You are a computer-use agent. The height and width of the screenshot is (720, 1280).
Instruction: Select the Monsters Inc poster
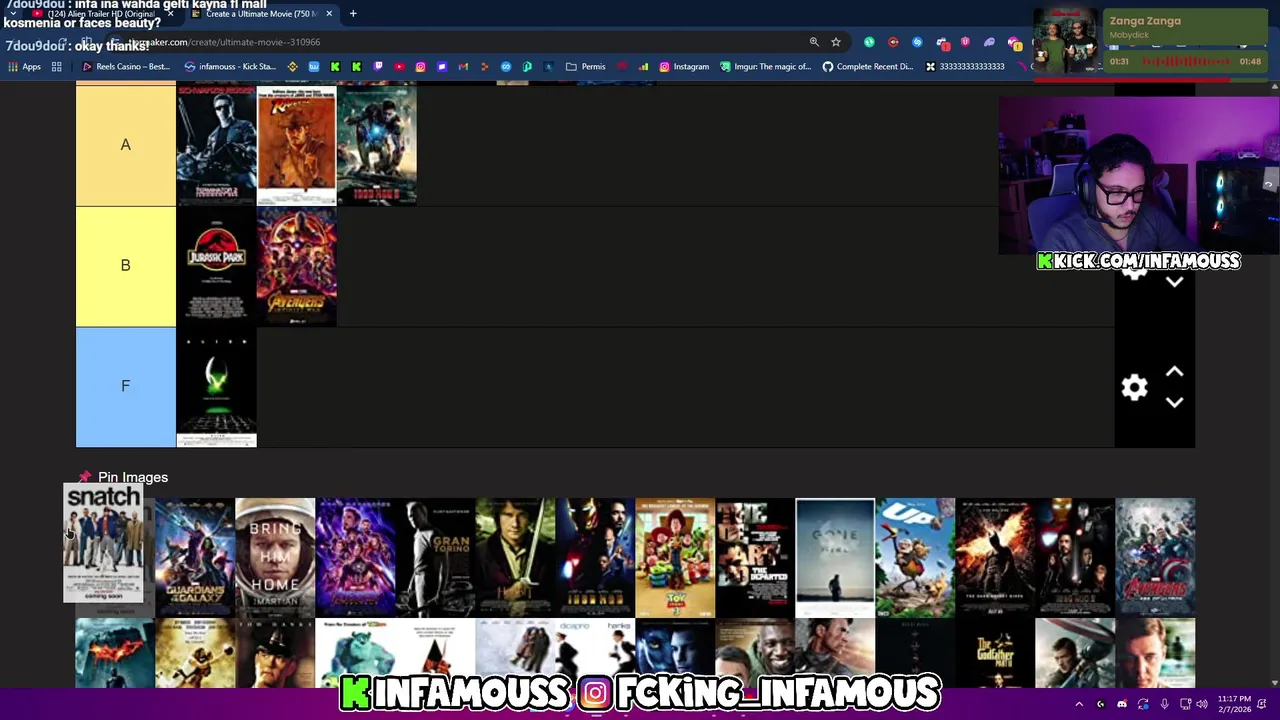355,653
